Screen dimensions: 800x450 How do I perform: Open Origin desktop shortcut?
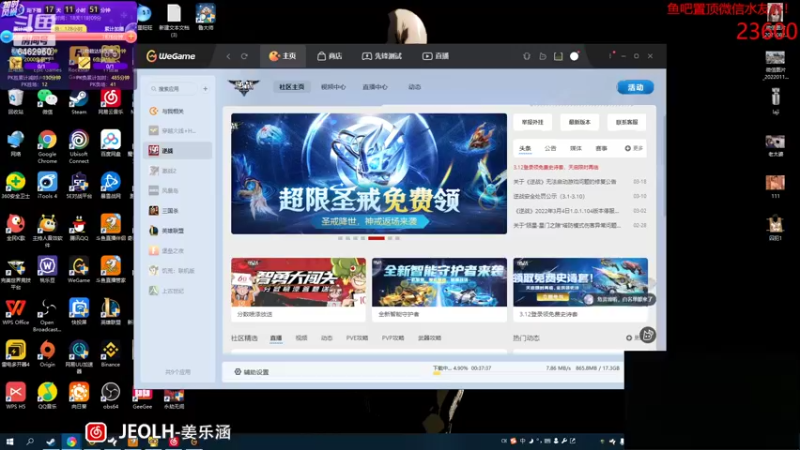[x=47, y=354]
